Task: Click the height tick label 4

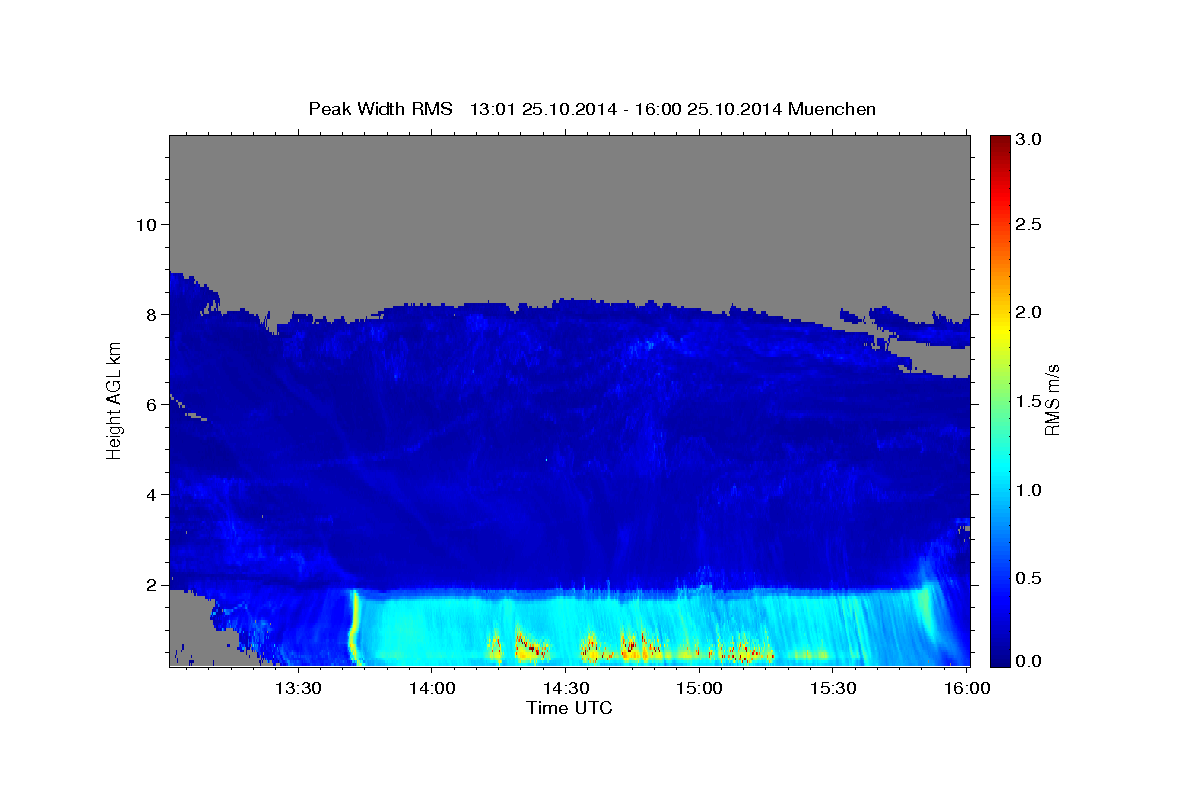Action: click(152, 494)
